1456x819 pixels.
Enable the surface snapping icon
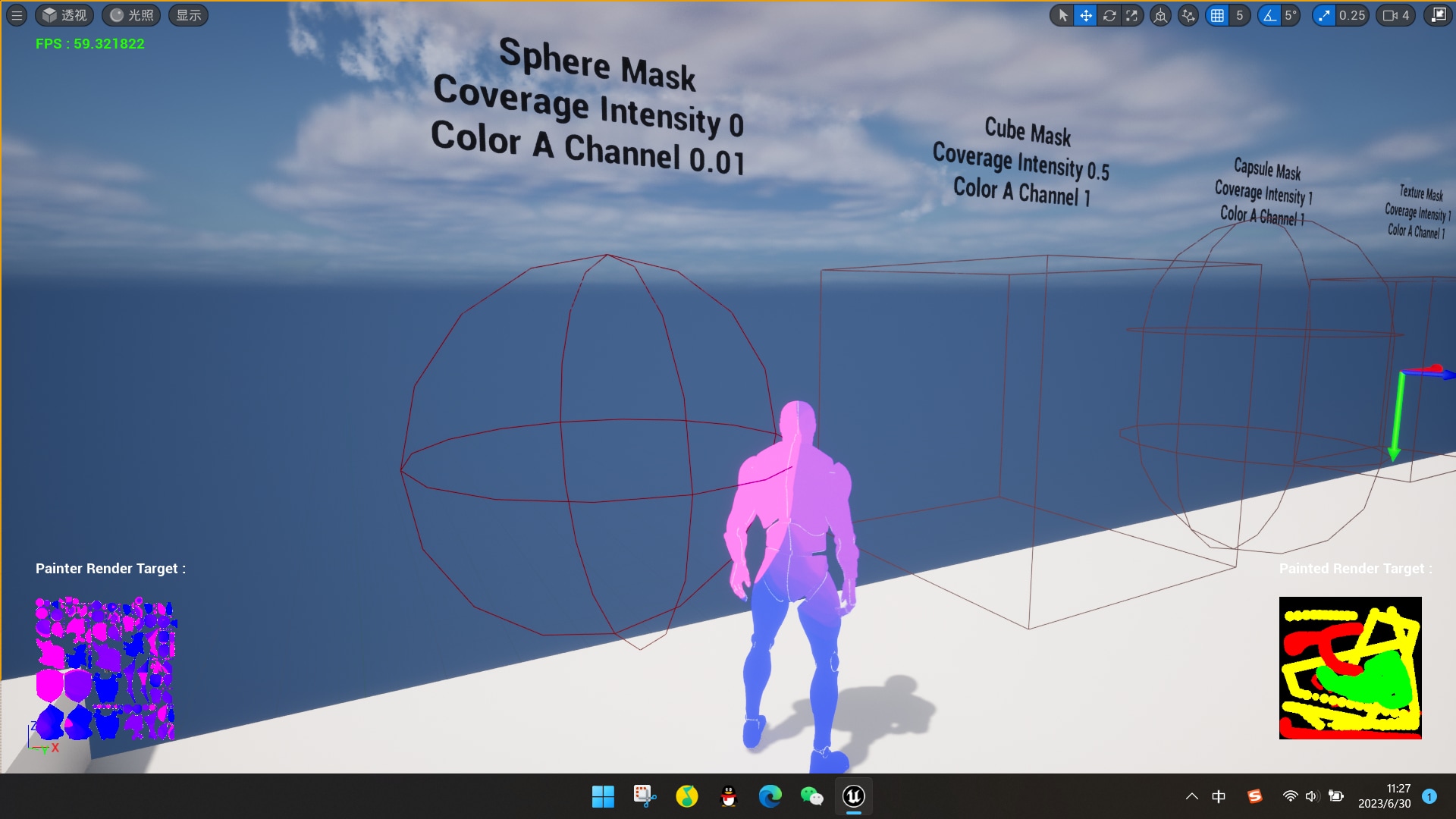click(x=1187, y=15)
